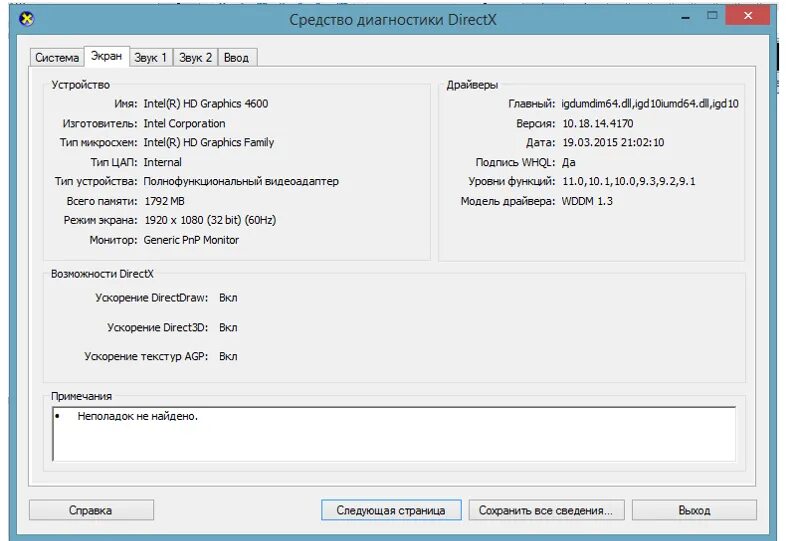This screenshot has height=541, width=800.
Task: Click the Дата: label
Action: (x=540, y=142)
